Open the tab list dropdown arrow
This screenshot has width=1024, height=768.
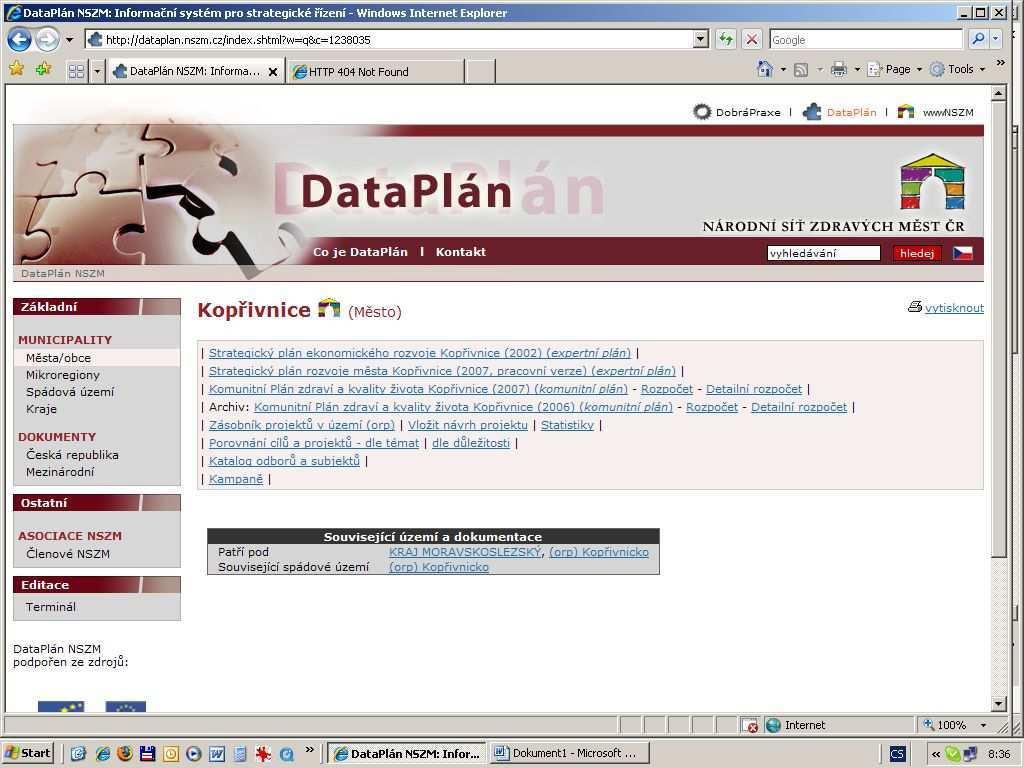click(97, 71)
